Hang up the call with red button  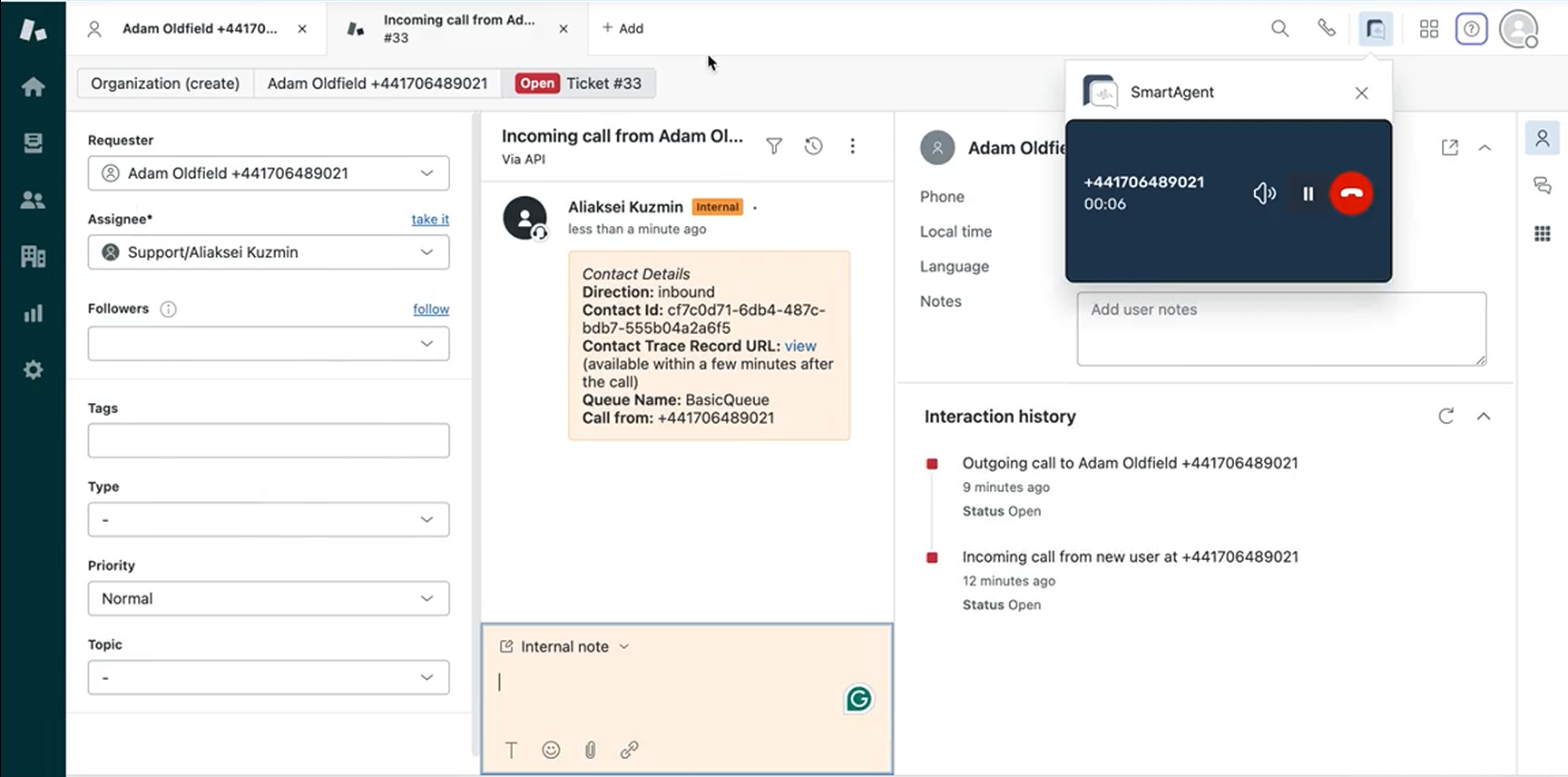click(x=1351, y=193)
